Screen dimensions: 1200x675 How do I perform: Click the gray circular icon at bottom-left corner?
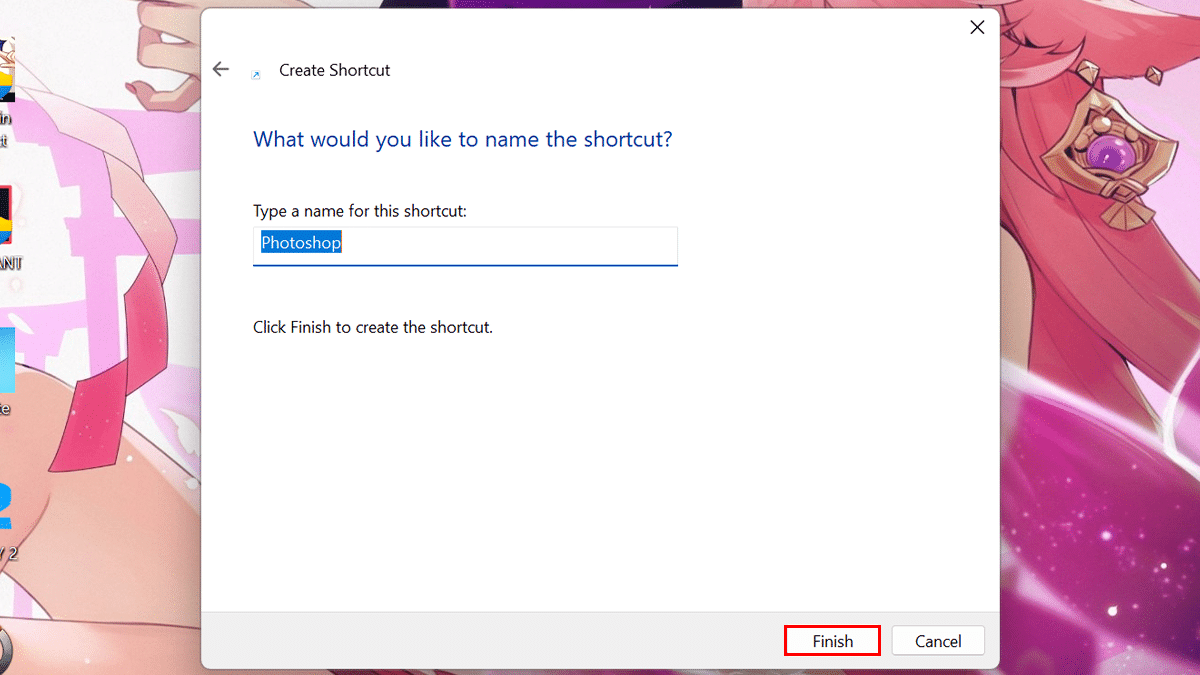(x=4, y=648)
